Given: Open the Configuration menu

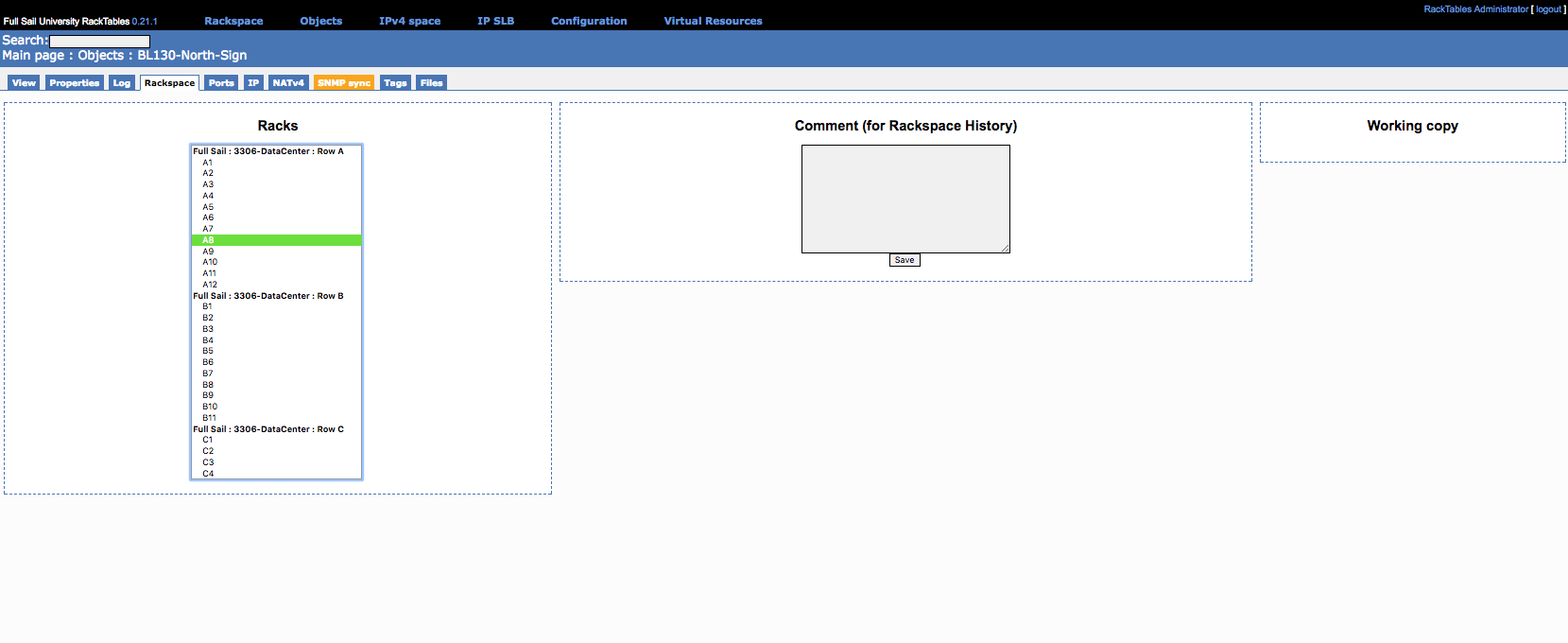Looking at the screenshot, I should pyautogui.click(x=589, y=21).
